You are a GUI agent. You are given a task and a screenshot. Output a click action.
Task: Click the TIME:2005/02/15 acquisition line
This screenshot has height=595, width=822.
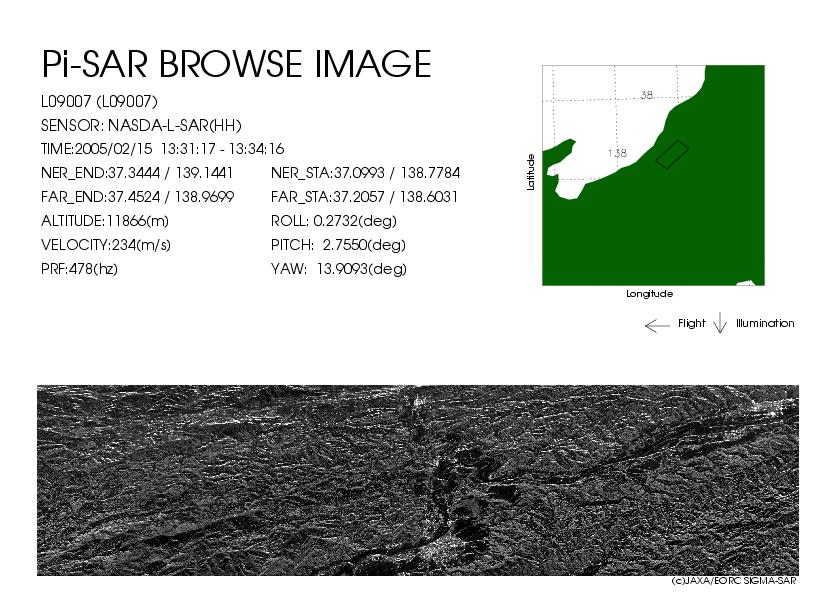(163, 149)
